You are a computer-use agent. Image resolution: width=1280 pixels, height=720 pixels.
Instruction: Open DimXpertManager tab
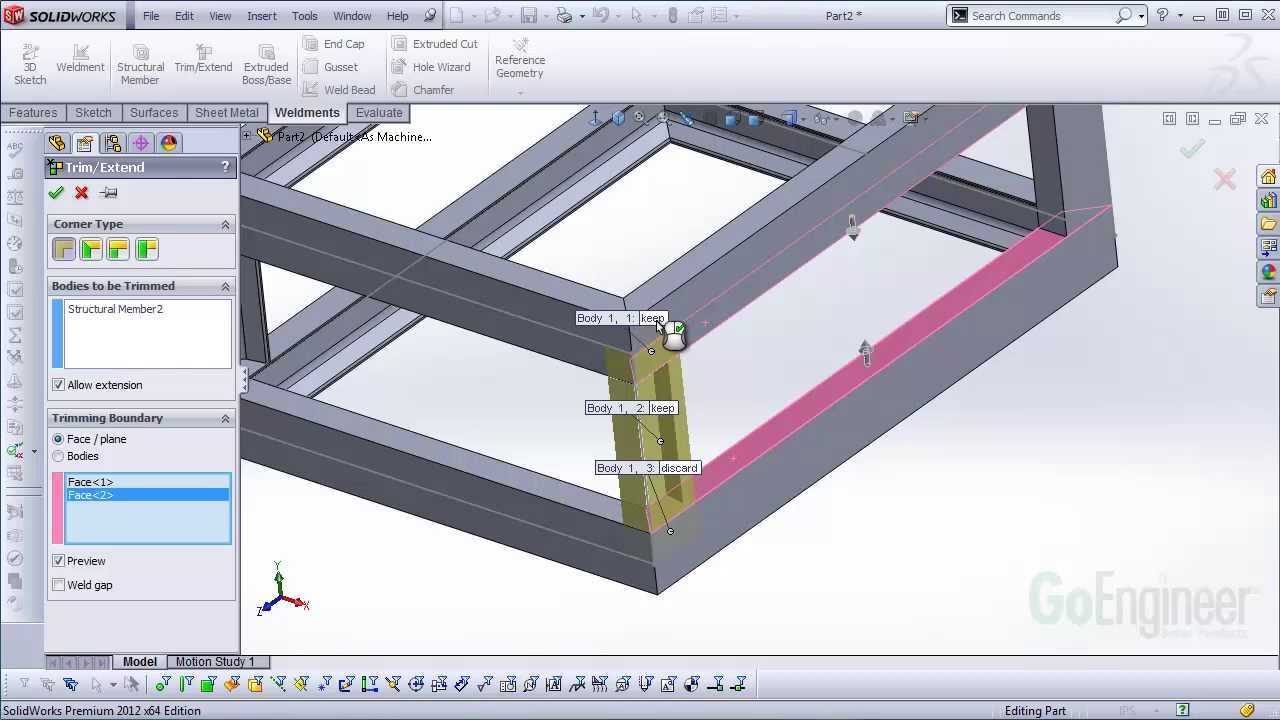pyautogui.click(x=141, y=143)
